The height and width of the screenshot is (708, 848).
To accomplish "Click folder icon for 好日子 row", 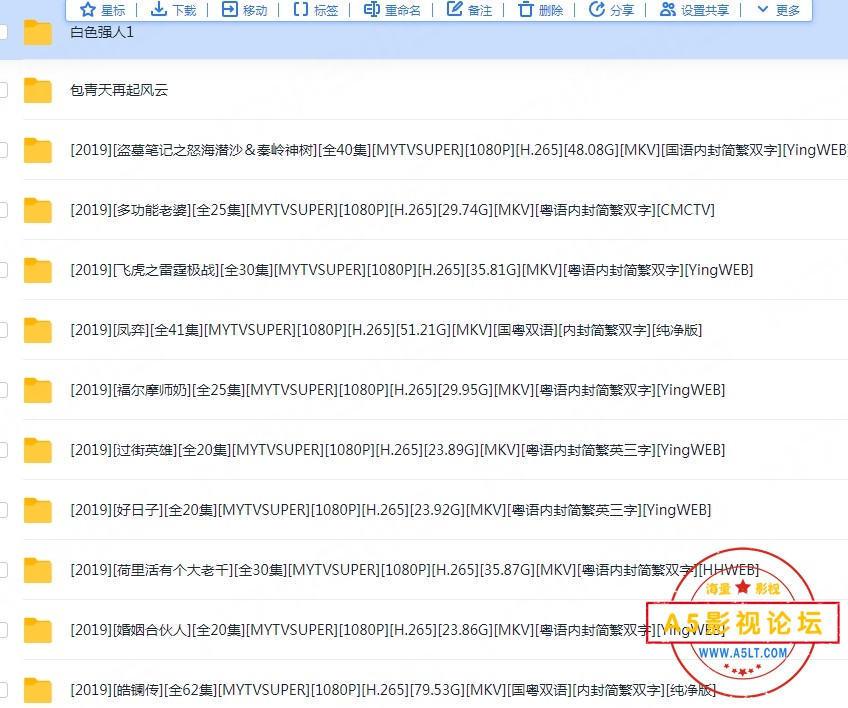I will [37, 511].
